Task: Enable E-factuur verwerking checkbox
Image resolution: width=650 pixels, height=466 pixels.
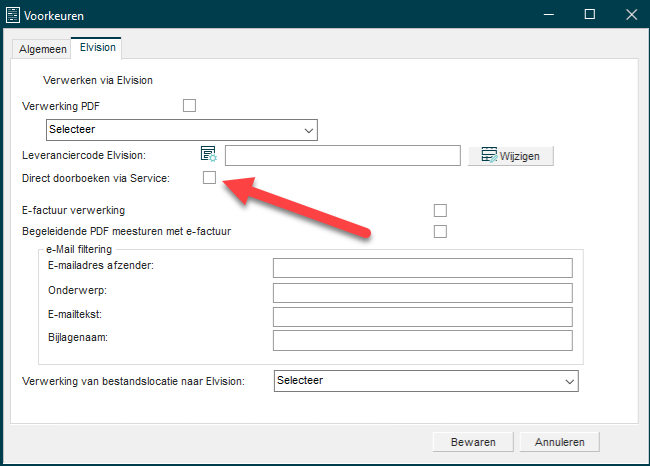Action: tap(440, 210)
